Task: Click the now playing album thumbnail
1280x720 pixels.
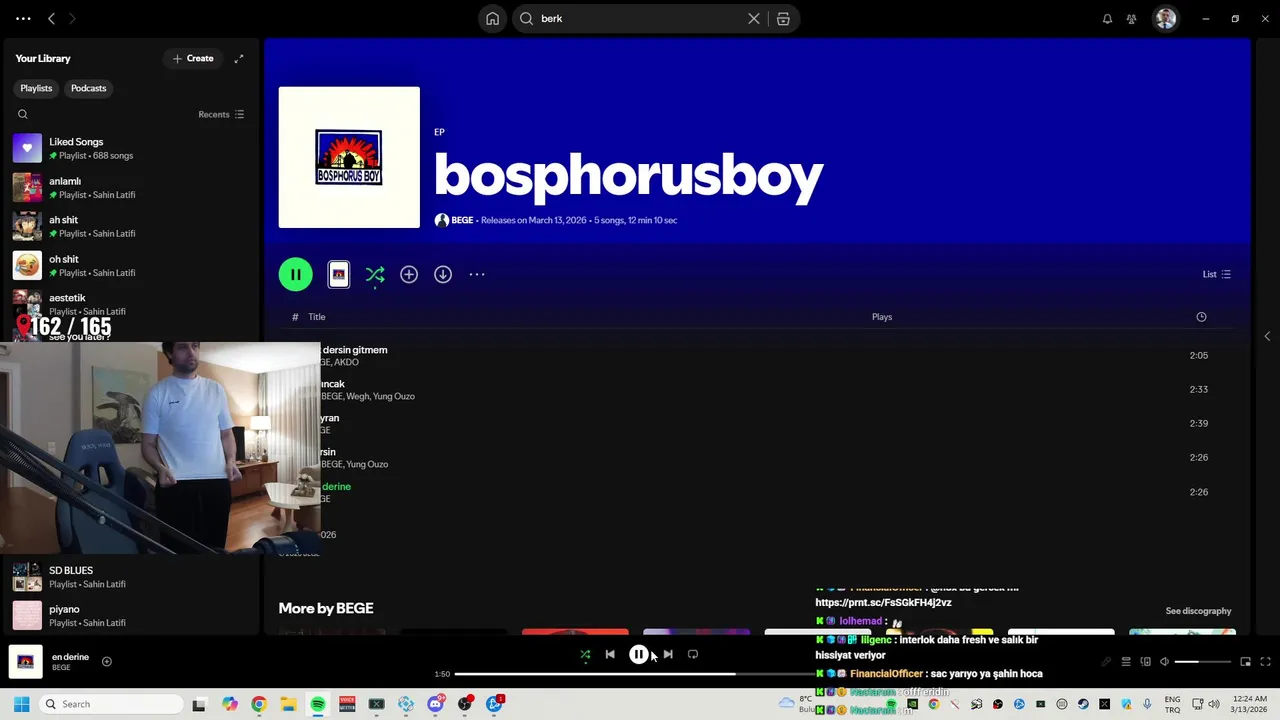Action: pyautogui.click(x=25, y=661)
